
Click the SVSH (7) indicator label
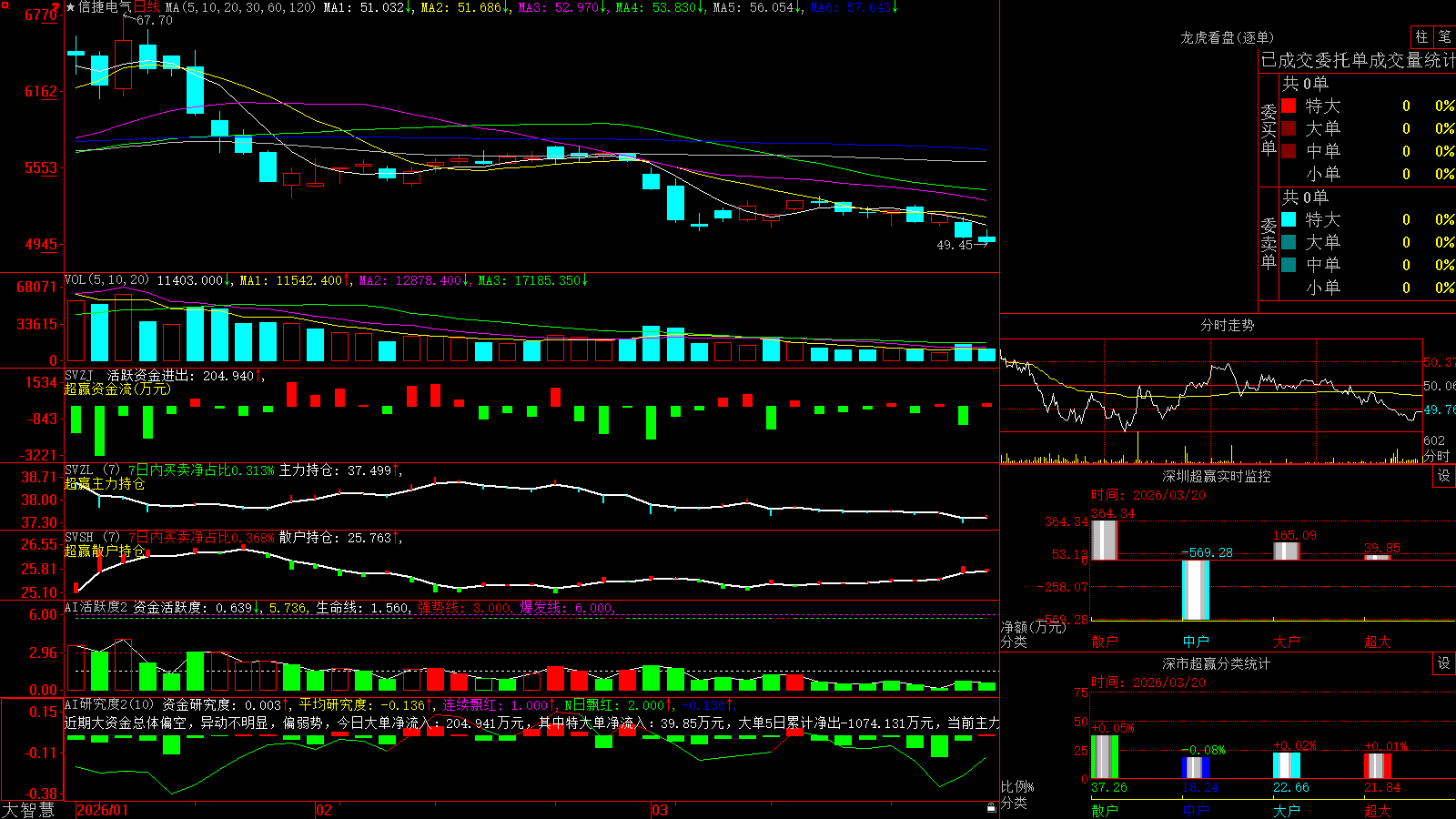tap(92, 538)
